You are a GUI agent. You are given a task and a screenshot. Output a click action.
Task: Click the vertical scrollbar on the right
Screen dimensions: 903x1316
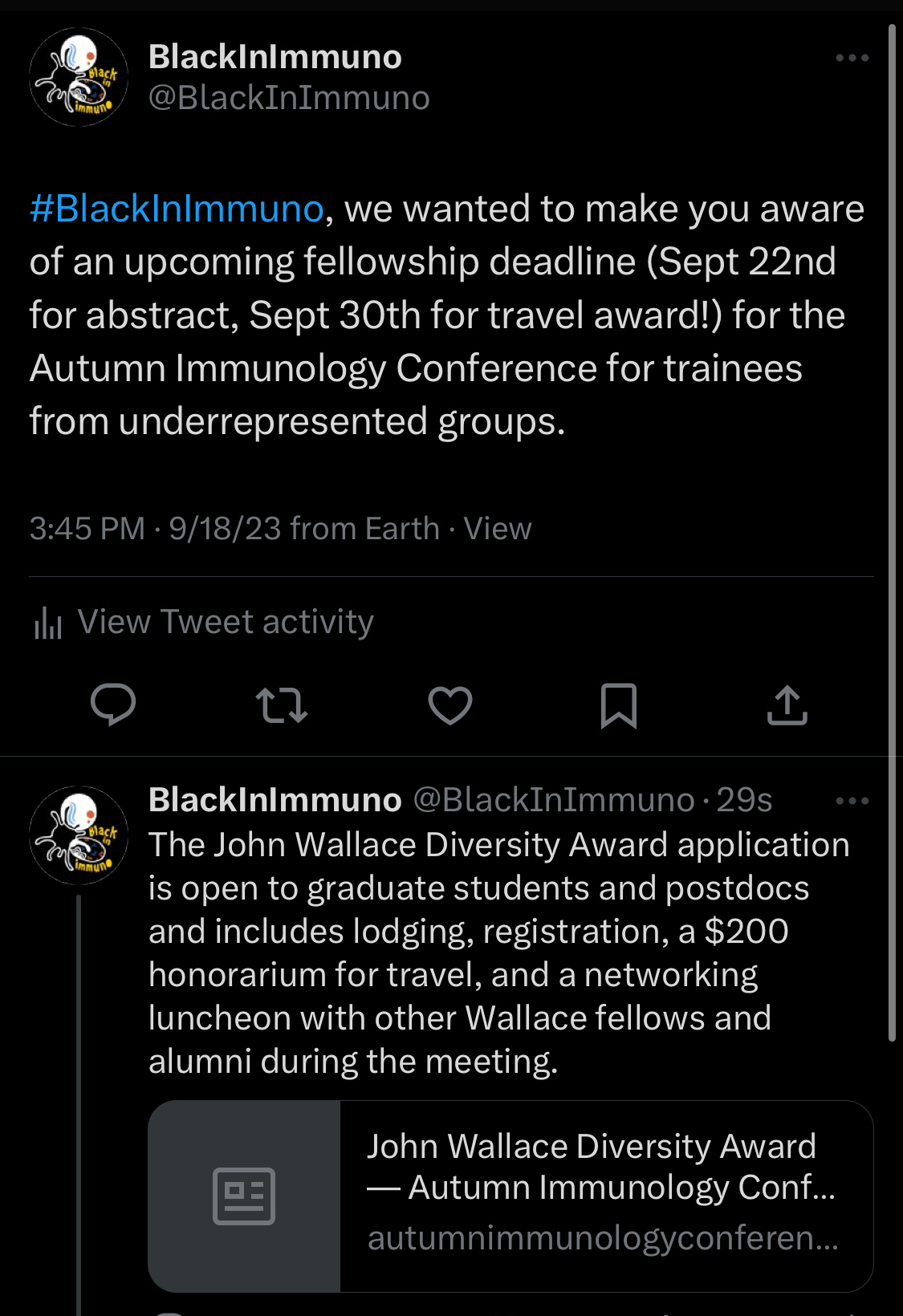pyautogui.click(x=892, y=530)
